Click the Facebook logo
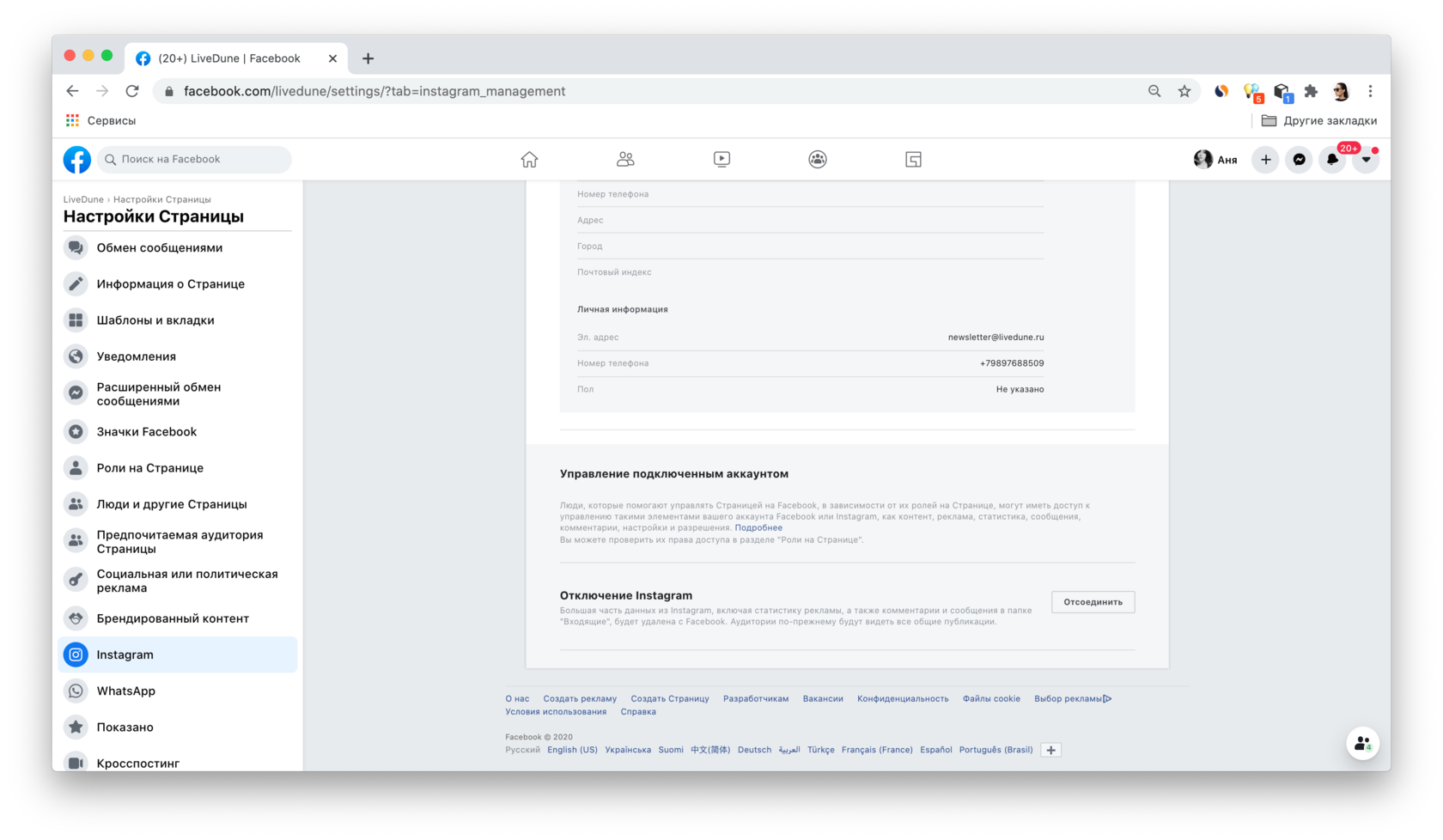 [77, 160]
